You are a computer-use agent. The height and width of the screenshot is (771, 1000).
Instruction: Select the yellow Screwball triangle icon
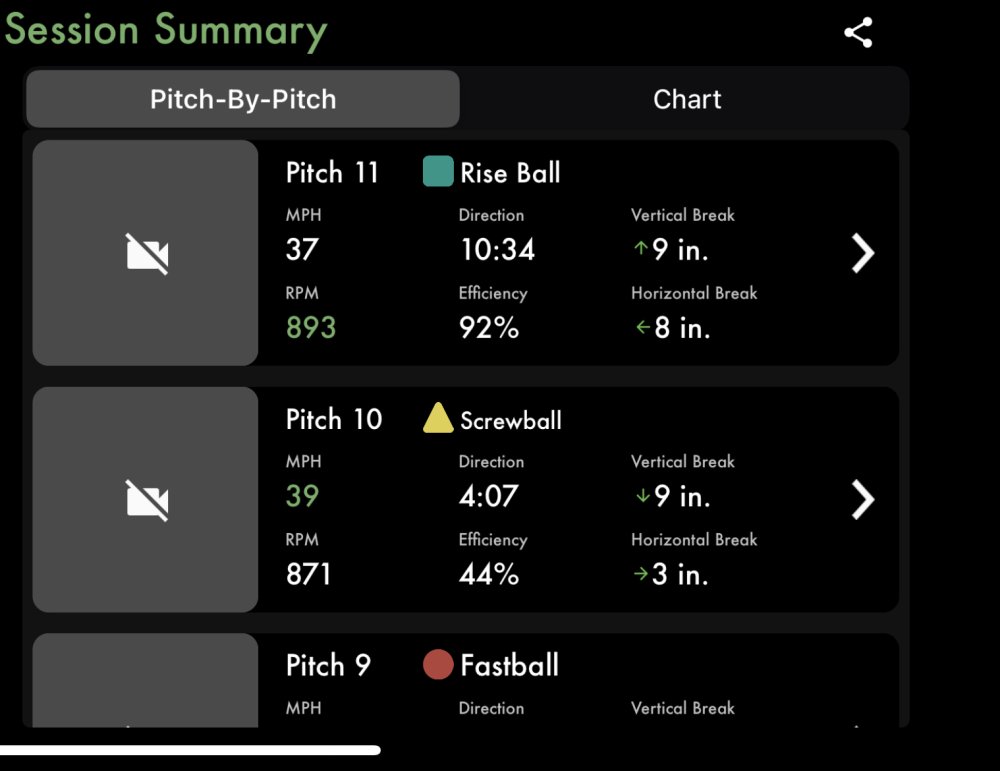pos(438,419)
